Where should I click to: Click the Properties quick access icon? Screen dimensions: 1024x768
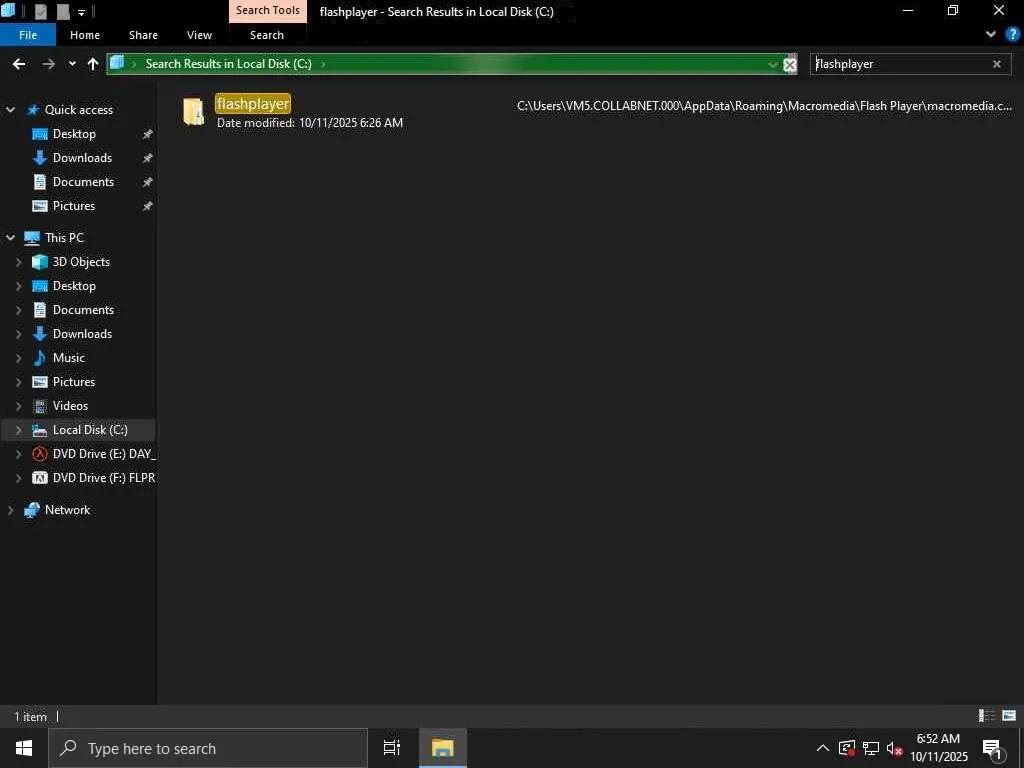point(40,11)
